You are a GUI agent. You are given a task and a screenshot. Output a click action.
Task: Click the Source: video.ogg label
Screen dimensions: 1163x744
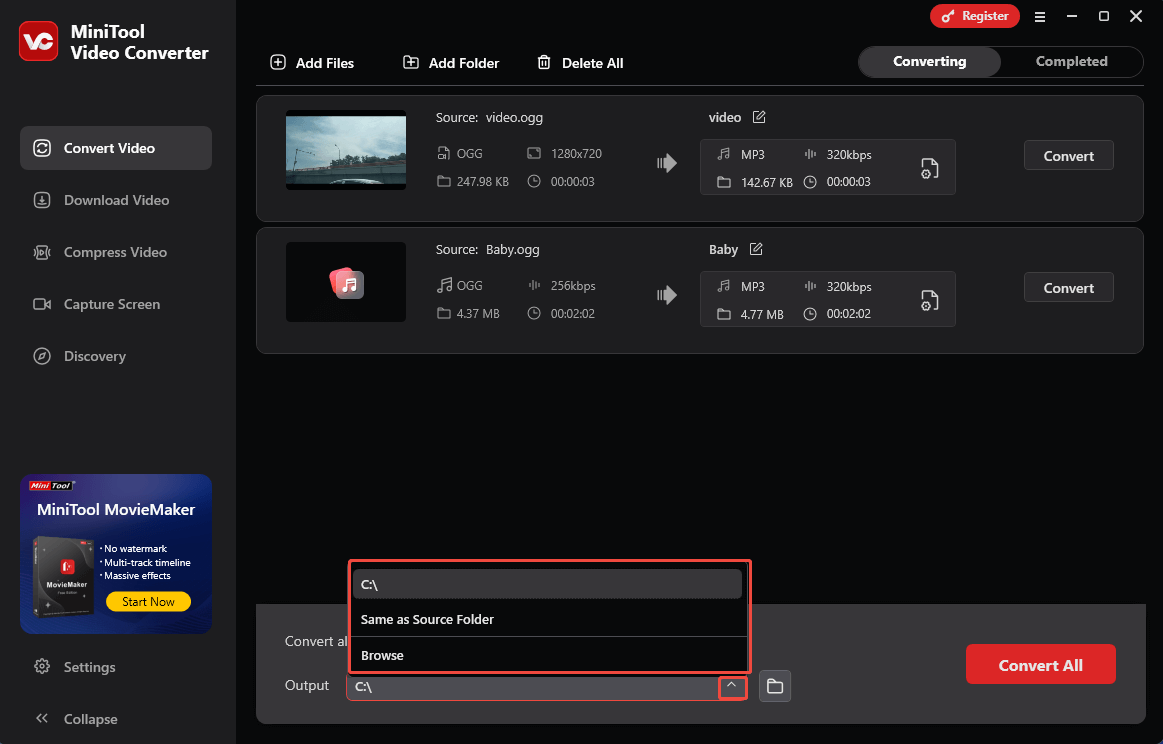[x=489, y=117]
